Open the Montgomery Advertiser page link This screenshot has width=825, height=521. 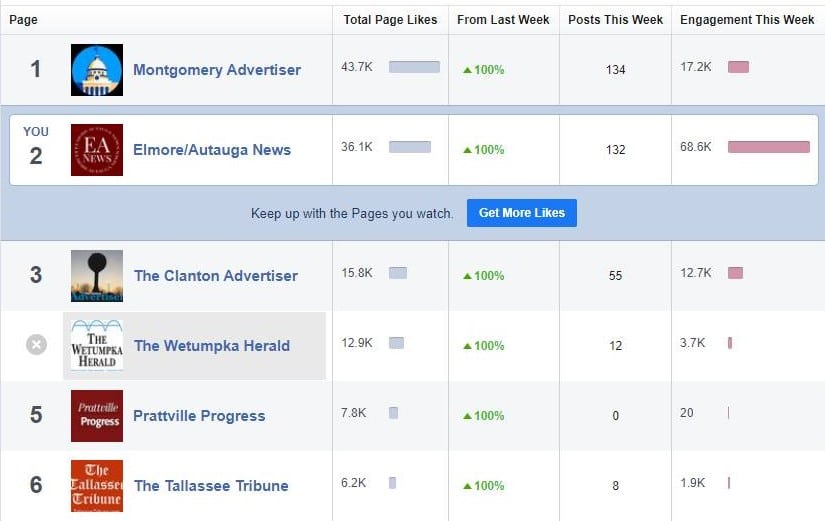217,70
